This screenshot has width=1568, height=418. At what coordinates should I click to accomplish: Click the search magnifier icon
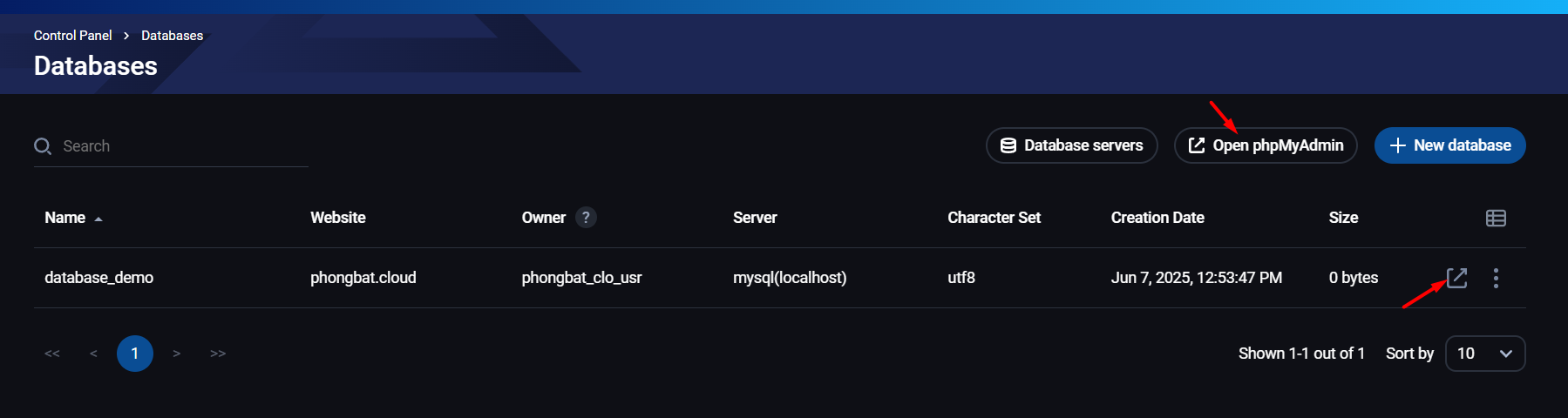[43, 146]
